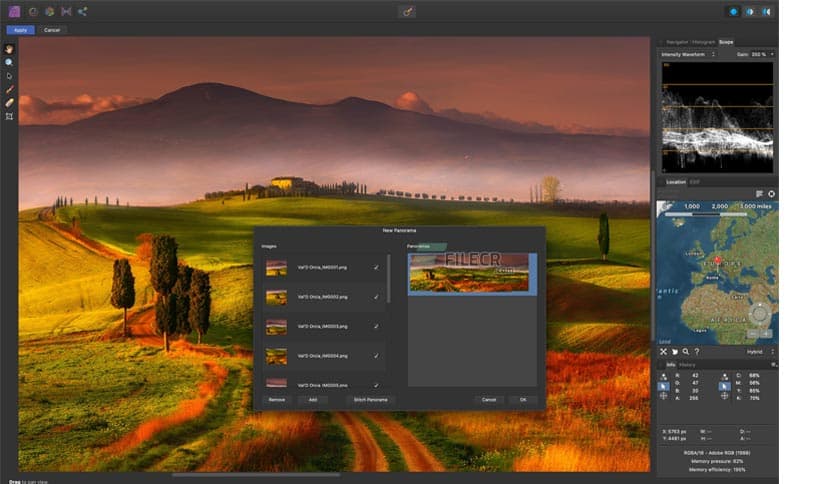Switch to the Histogram tab
Screen dimensions: 836x484
click(704, 42)
